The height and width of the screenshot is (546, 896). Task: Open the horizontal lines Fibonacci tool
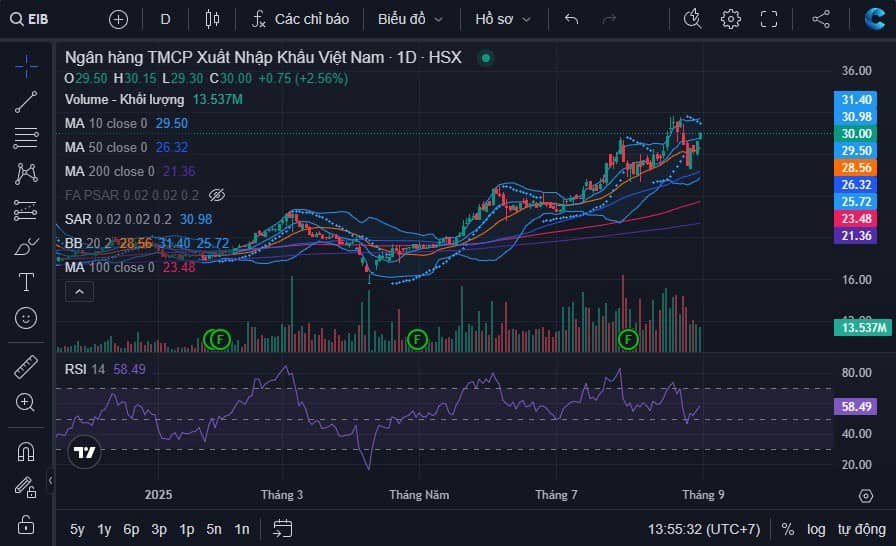(x=26, y=138)
